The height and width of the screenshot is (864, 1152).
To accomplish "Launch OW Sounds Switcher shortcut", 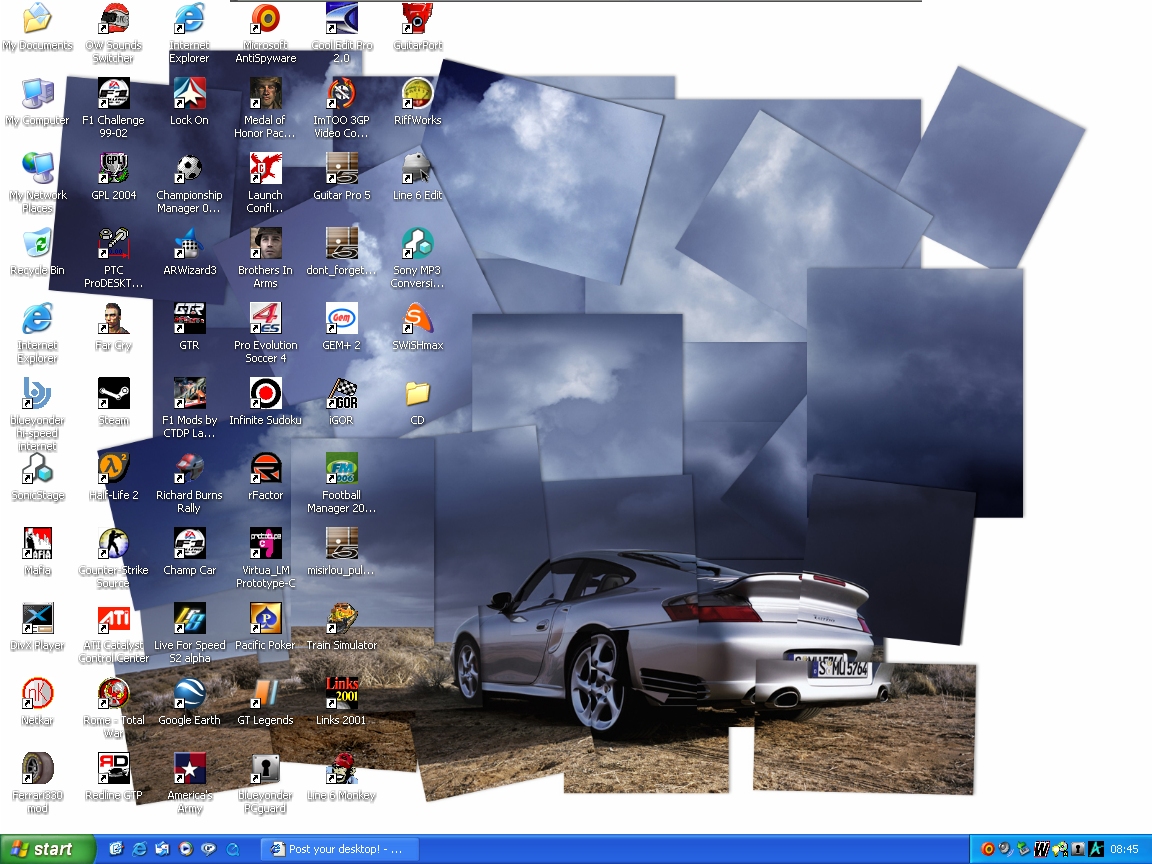I will 114,18.
